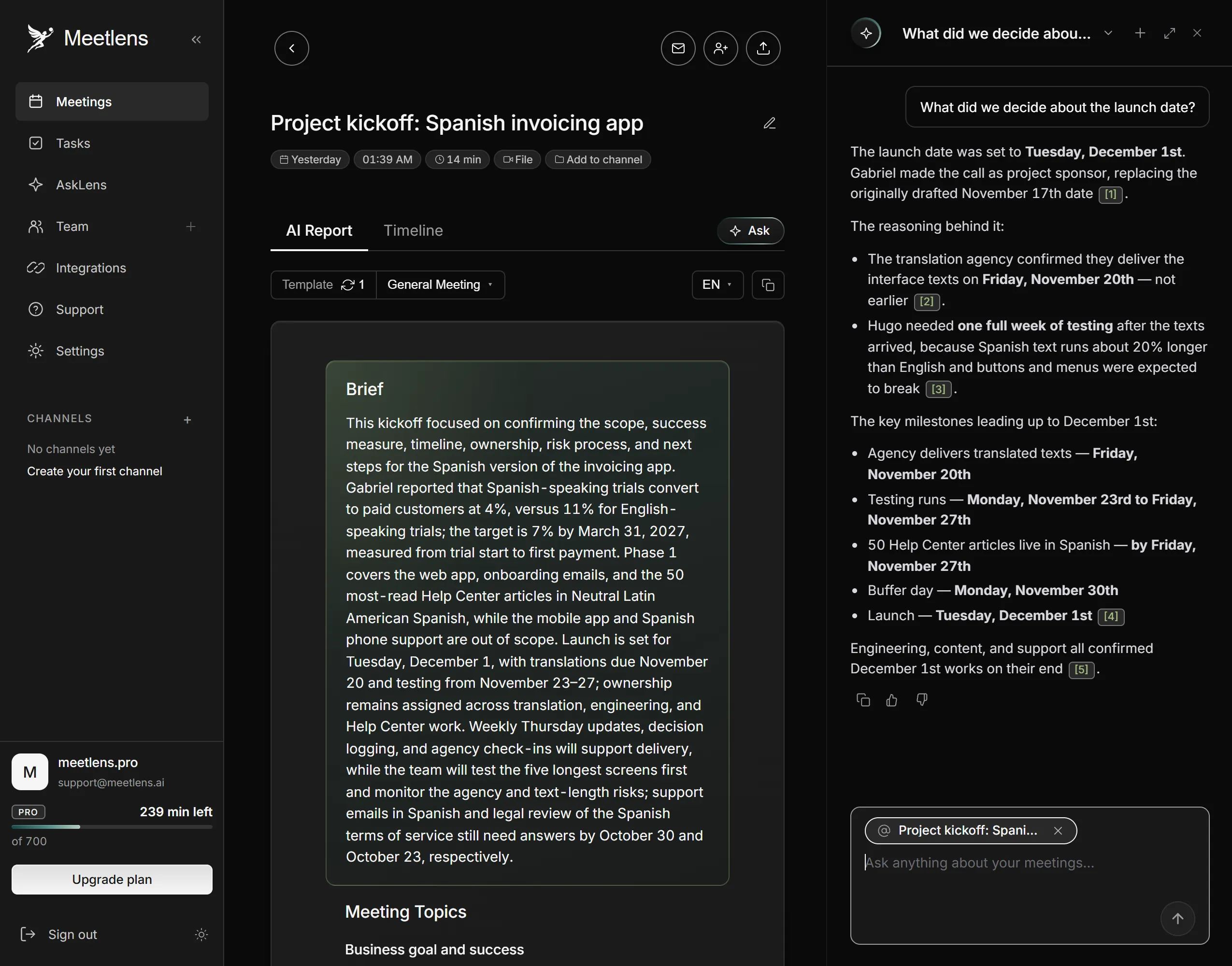This screenshot has height=966, width=1232.
Task: Regenerate template with refresh counter
Action: [353, 285]
